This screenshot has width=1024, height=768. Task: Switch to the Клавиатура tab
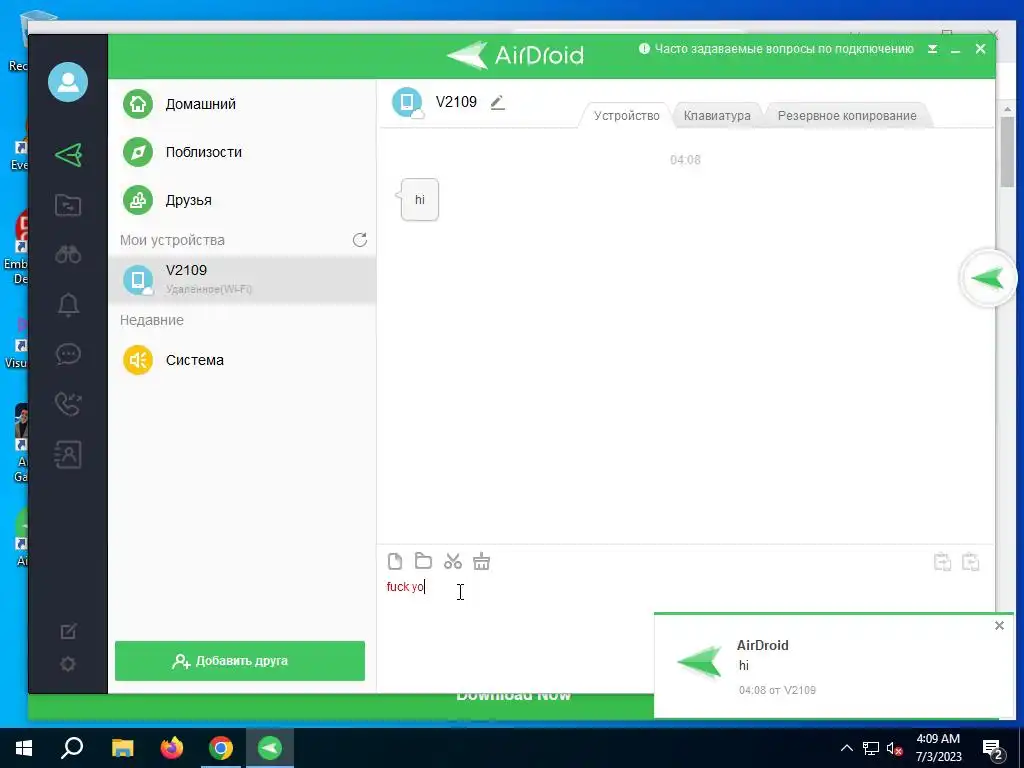click(717, 116)
